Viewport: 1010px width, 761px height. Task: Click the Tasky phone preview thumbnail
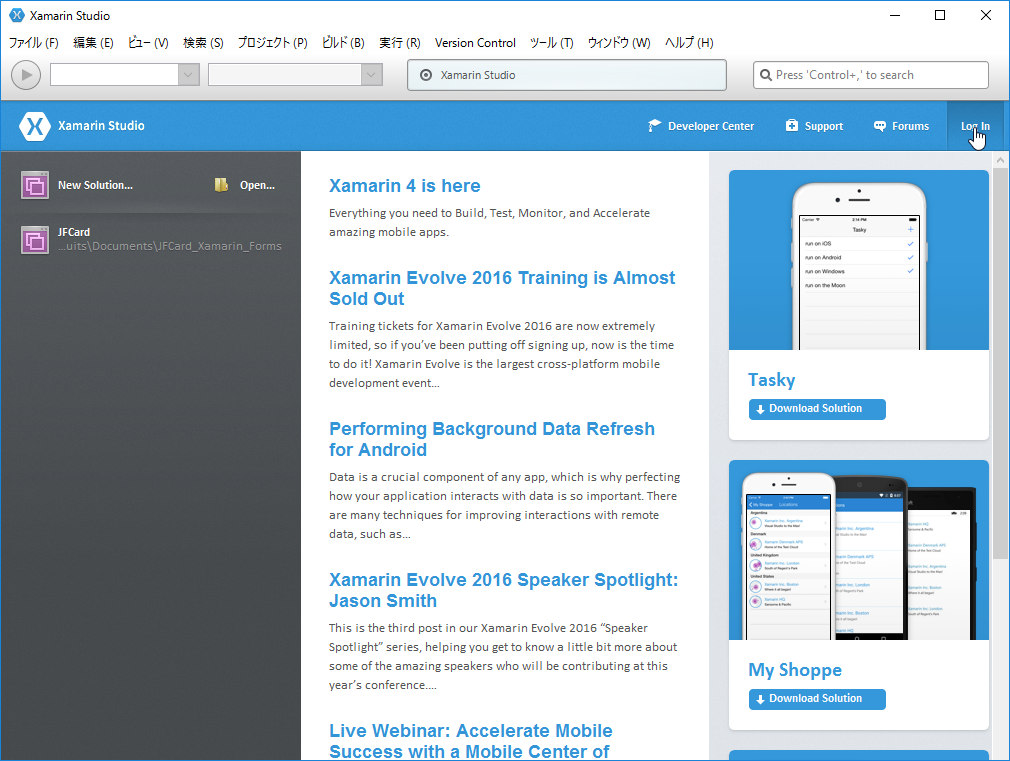point(859,260)
